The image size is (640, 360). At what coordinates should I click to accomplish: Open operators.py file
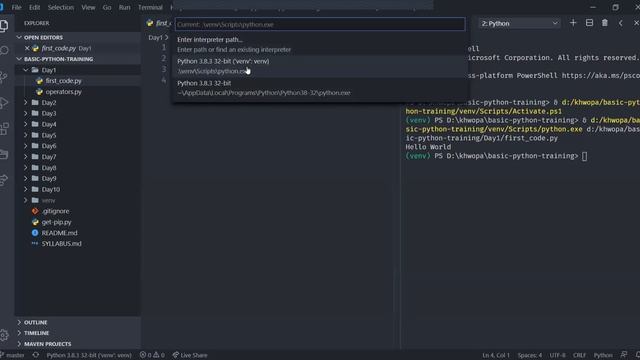pyautogui.click(x=63, y=92)
